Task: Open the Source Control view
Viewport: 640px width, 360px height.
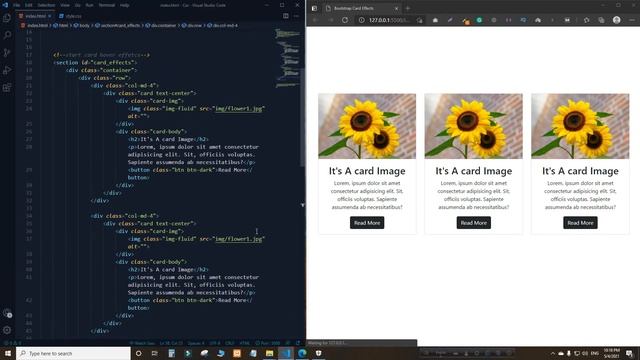Action: (7, 53)
